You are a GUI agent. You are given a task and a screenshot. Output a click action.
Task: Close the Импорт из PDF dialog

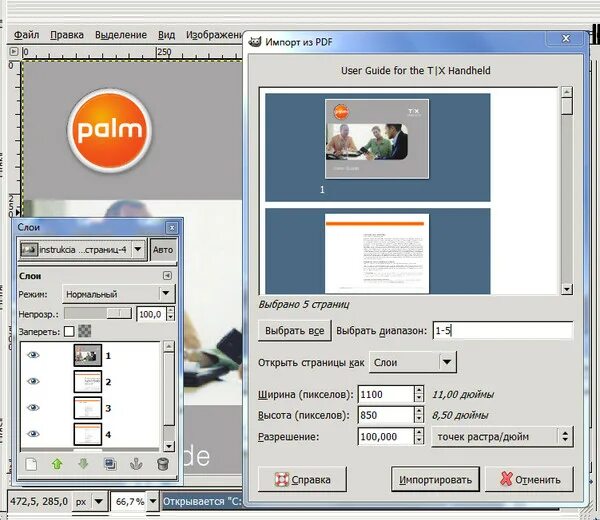point(566,38)
